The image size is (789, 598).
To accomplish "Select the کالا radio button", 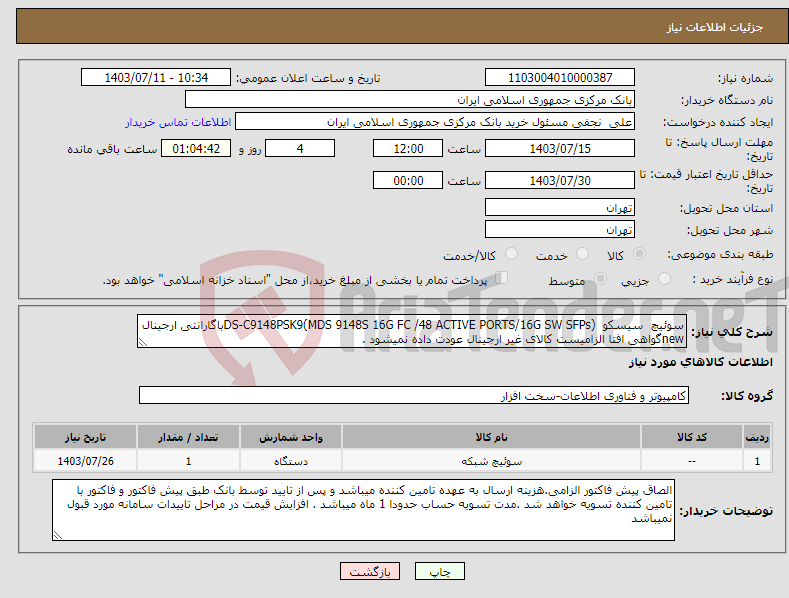I will (x=639, y=254).
